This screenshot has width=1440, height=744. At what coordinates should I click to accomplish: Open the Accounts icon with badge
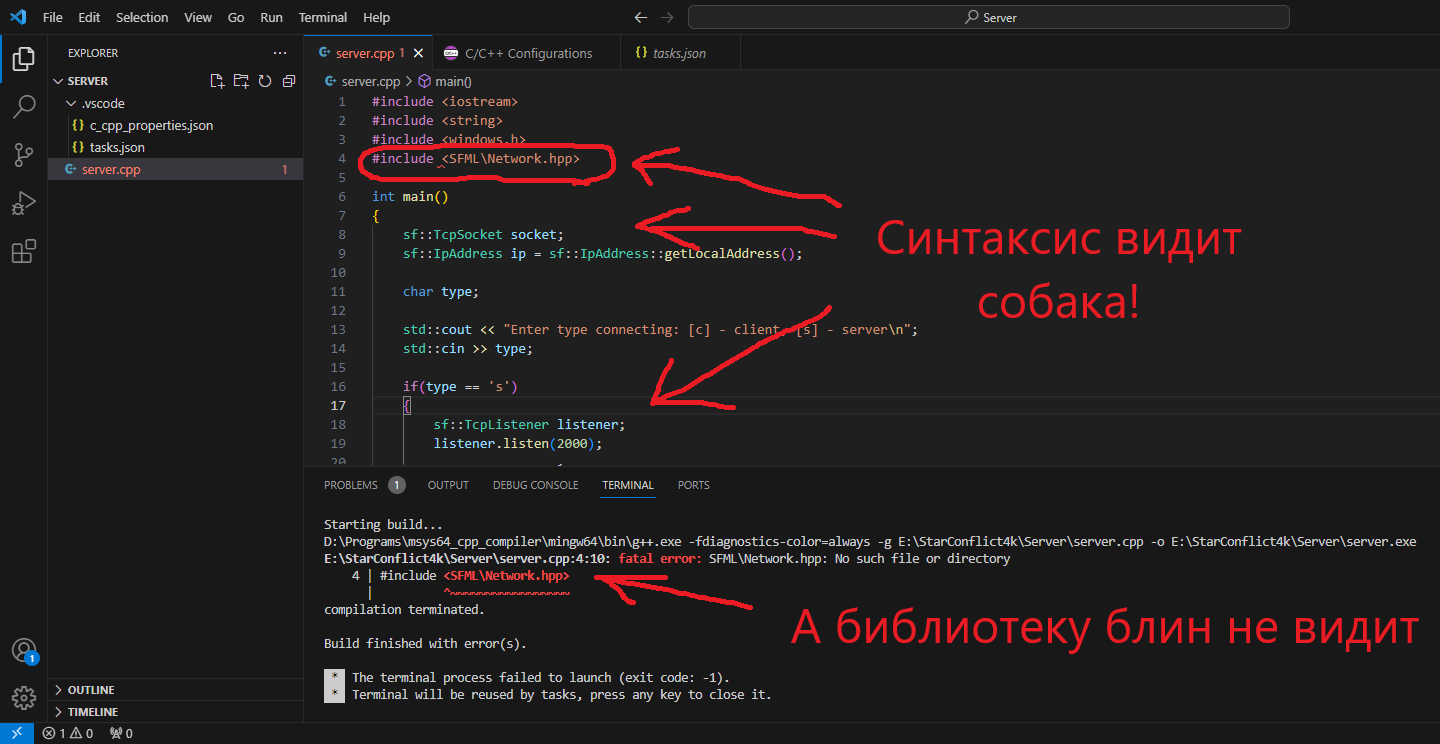click(x=23, y=650)
